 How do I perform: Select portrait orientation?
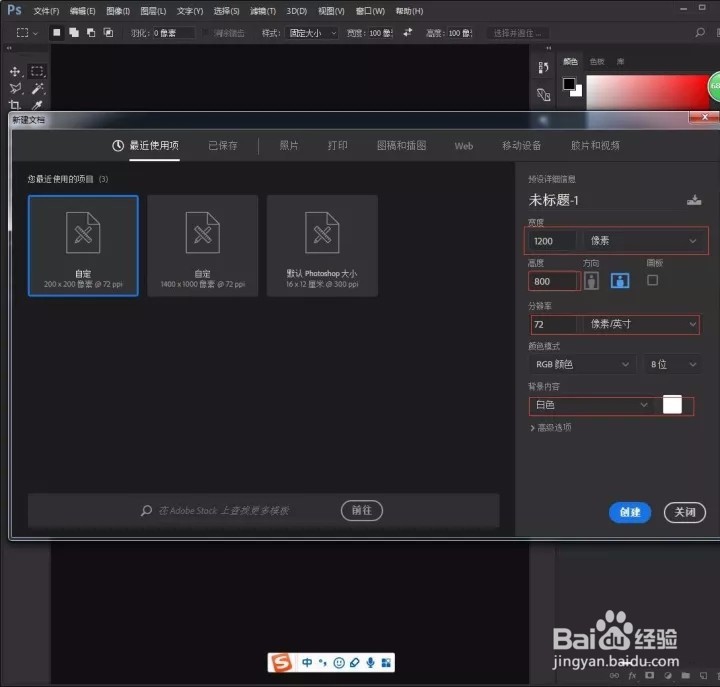click(x=591, y=281)
